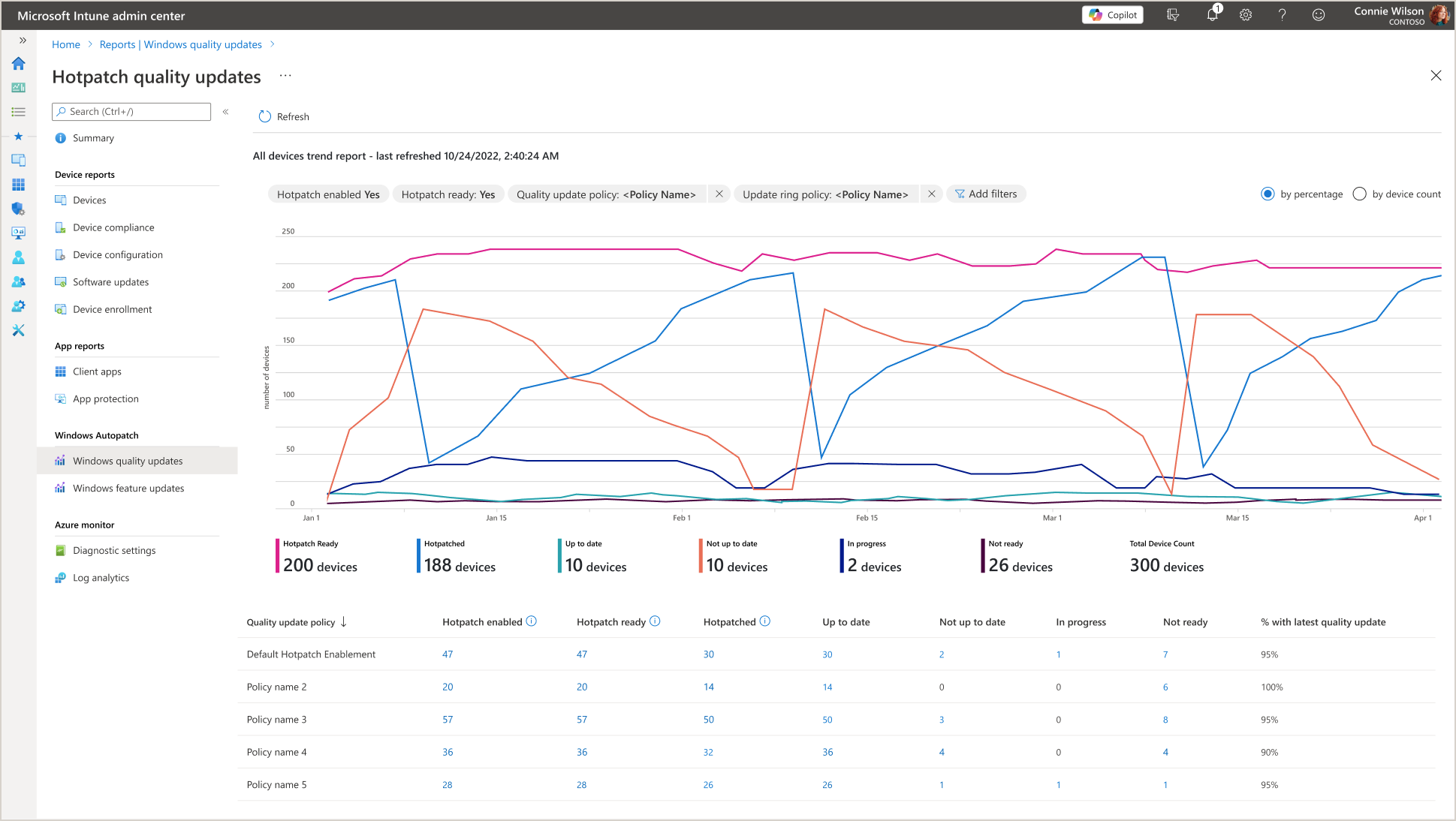Navigate to Reports | Windows quality updates breadcrumb
This screenshot has width=1456, height=821.
point(180,44)
